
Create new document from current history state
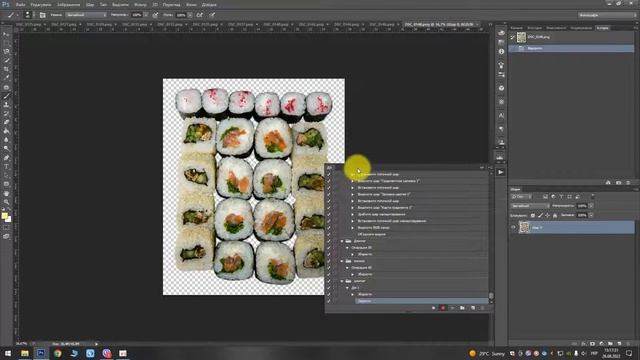coord(608,183)
